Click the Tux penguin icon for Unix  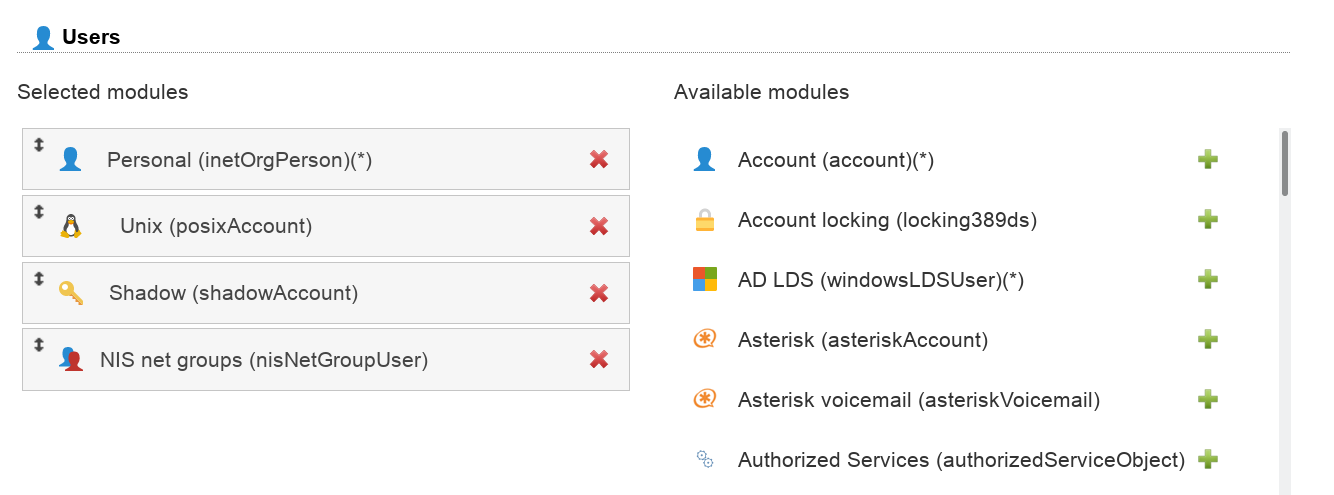pyautogui.click(x=70, y=226)
